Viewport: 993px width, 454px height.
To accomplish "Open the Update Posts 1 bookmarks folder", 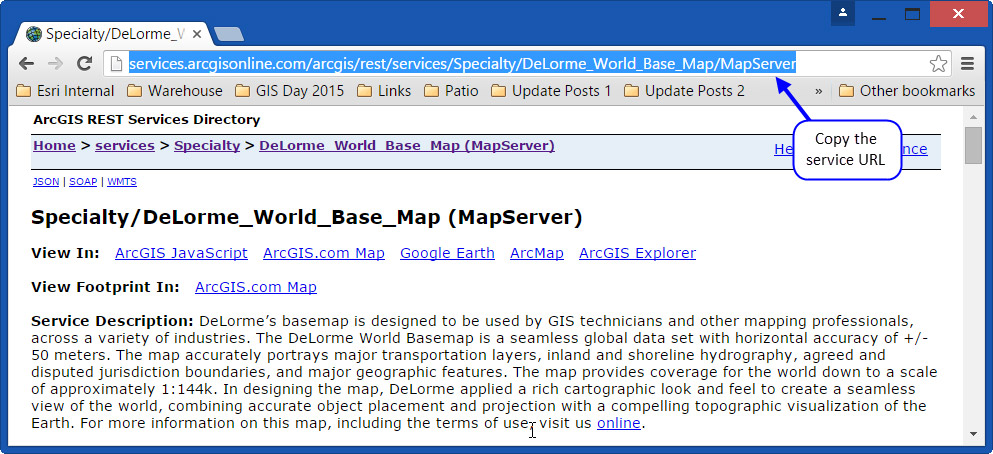I will [x=552, y=91].
